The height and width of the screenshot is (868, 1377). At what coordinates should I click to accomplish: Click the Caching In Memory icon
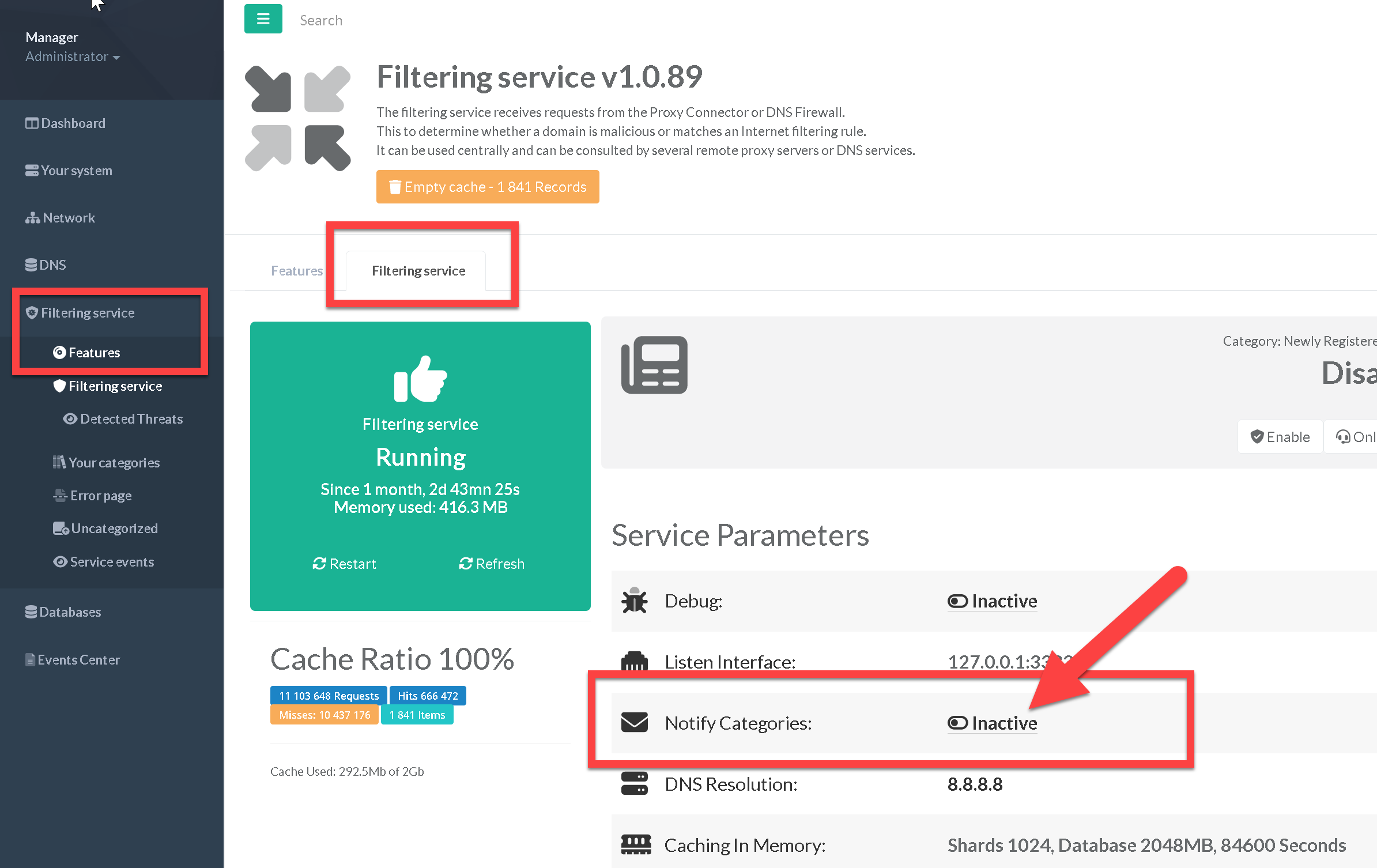(635, 844)
